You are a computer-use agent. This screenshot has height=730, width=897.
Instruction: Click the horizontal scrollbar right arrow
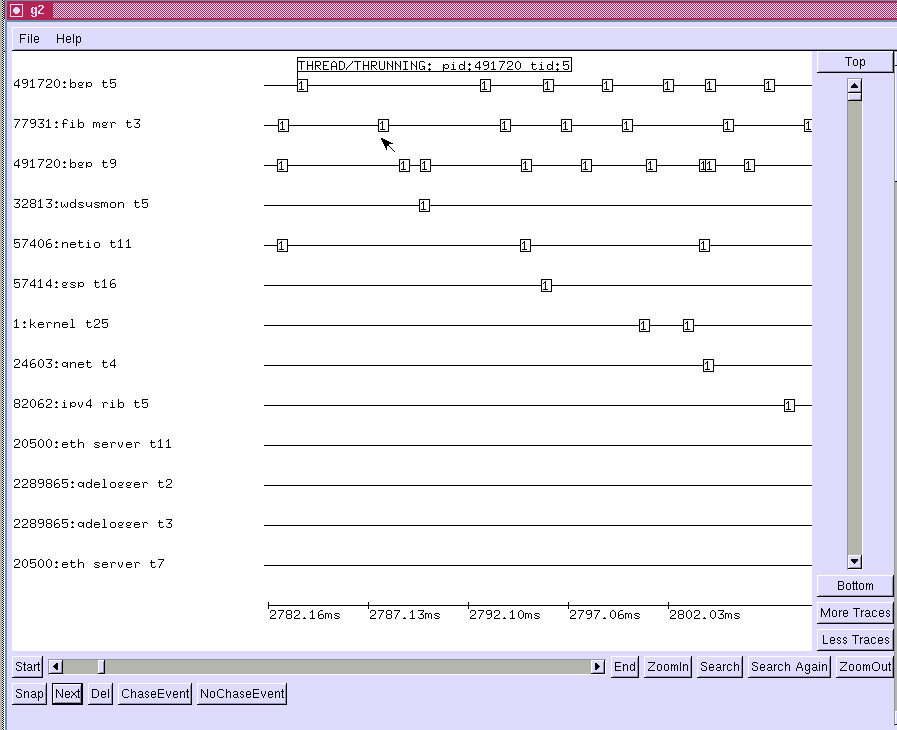(598, 667)
